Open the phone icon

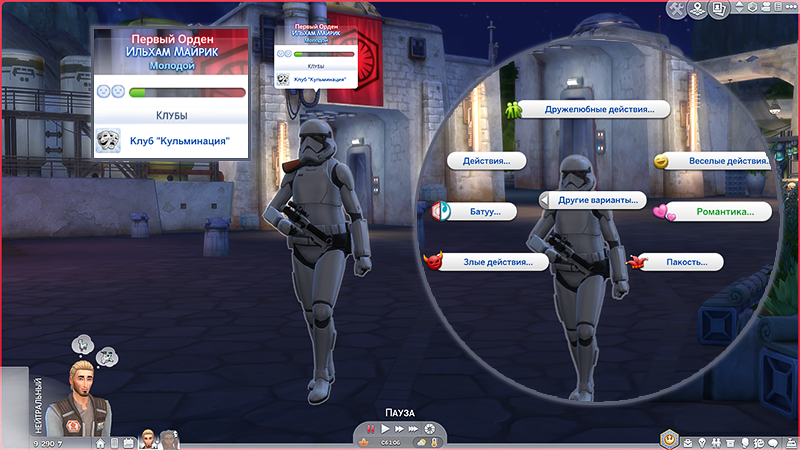click(114, 443)
